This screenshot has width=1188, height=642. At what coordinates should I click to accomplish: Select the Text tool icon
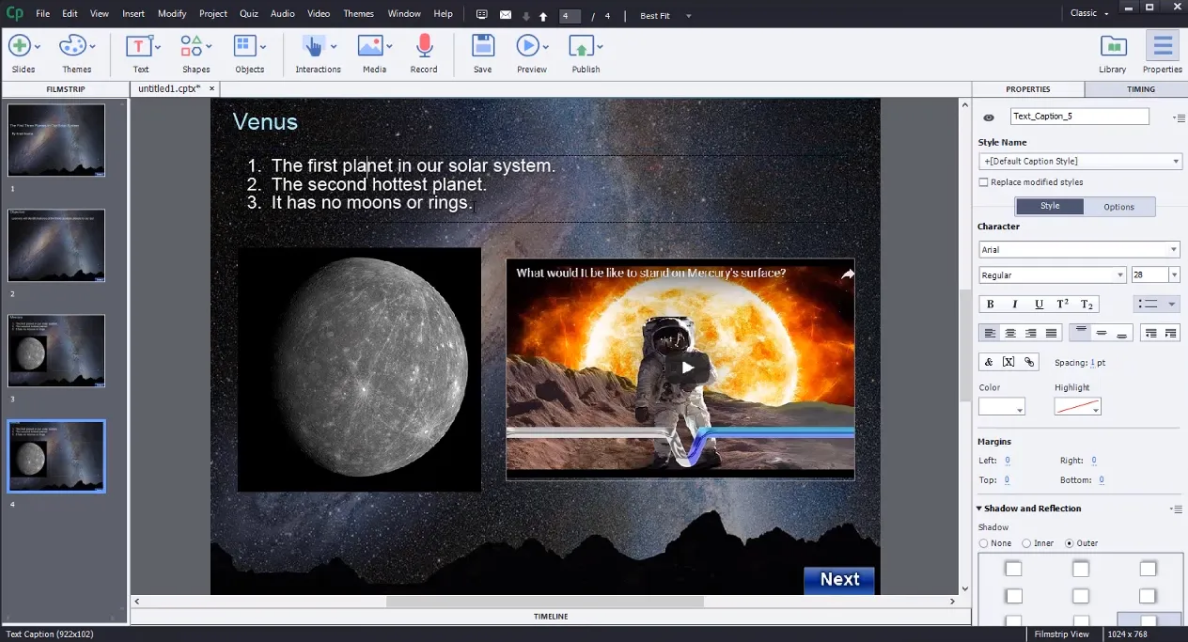tap(139, 47)
